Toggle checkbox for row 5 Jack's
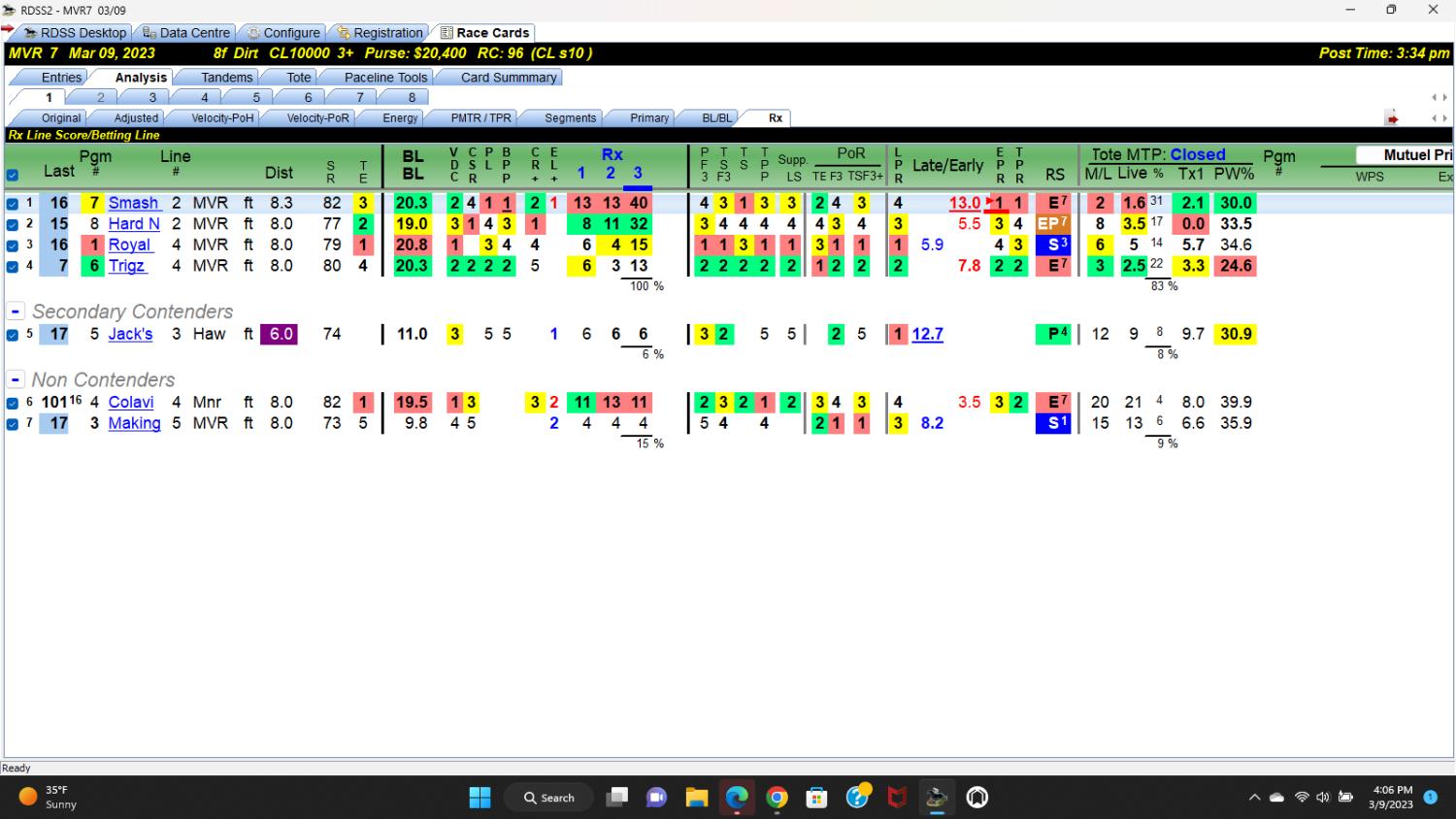The height and width of the screenshot is (819, 1456). click(13, 335)
